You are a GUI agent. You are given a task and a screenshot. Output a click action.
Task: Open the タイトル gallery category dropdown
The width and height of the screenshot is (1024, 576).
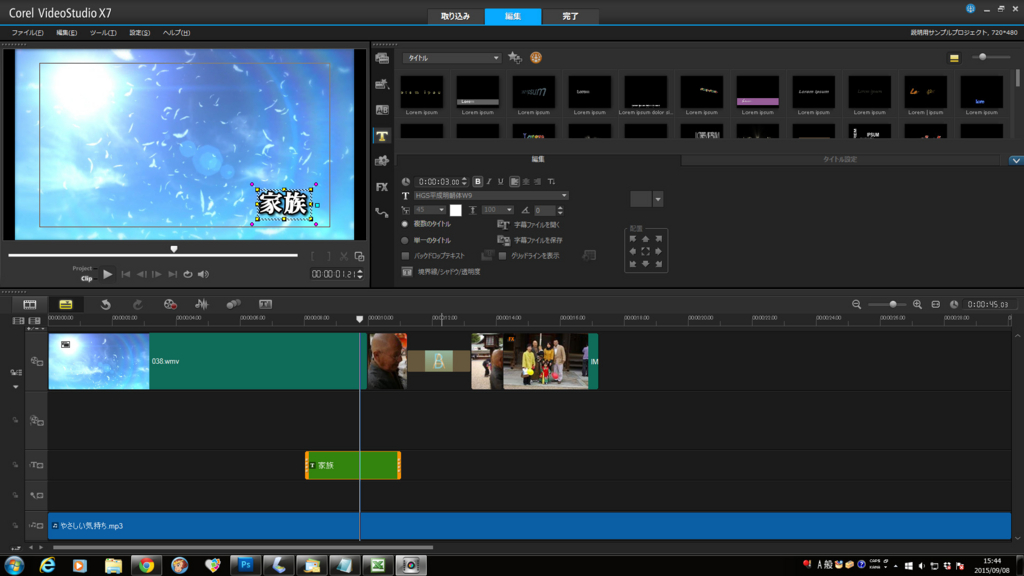tap(451, 57)
